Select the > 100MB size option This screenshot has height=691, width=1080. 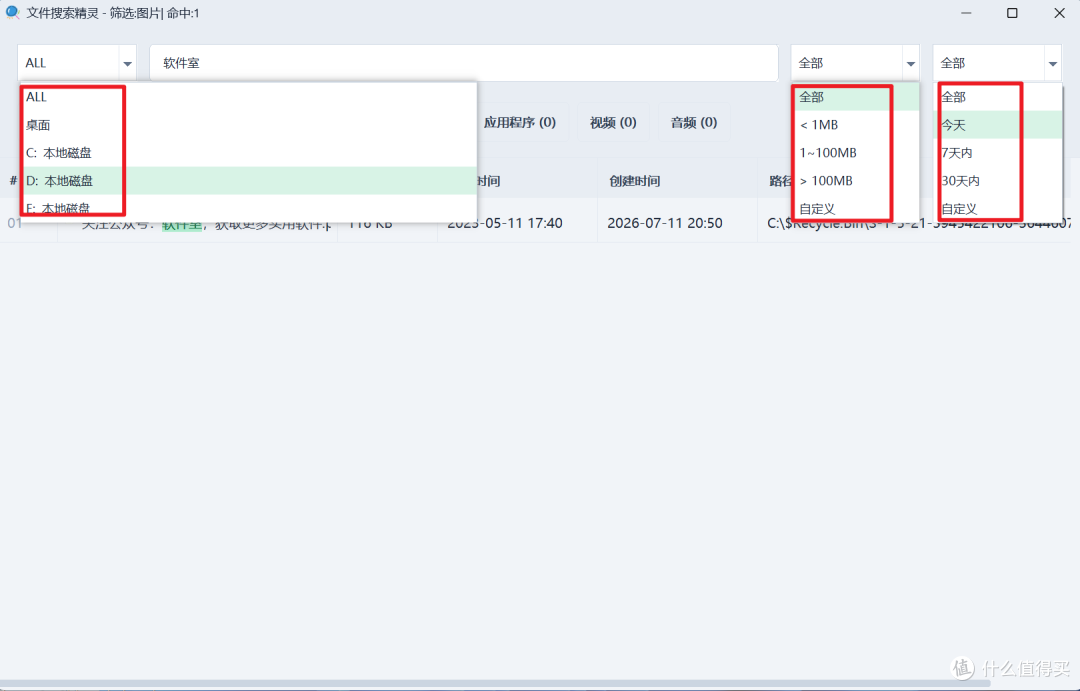click(855, 181)
